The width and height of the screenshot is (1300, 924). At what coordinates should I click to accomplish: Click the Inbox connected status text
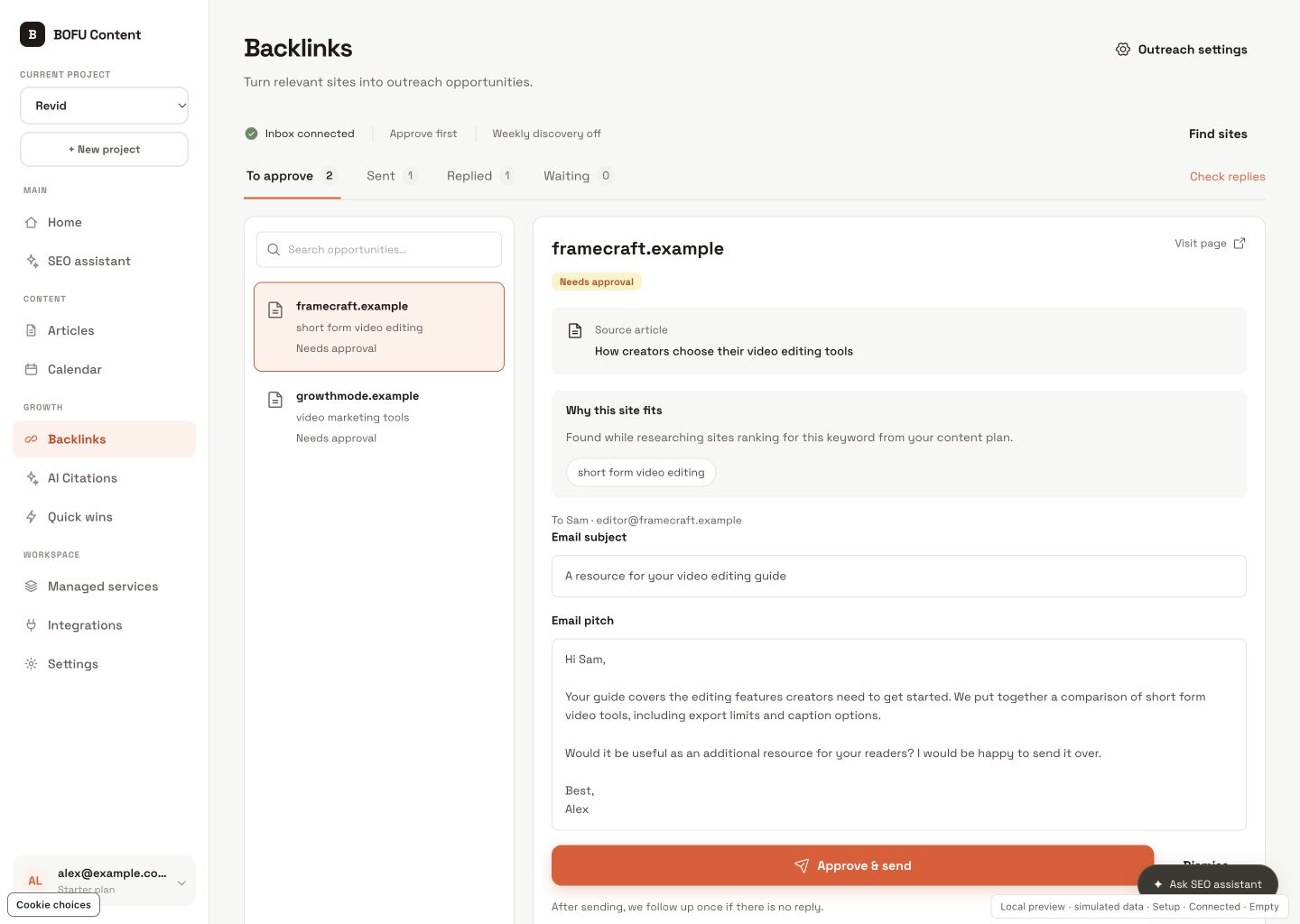[x=310, y=134]
